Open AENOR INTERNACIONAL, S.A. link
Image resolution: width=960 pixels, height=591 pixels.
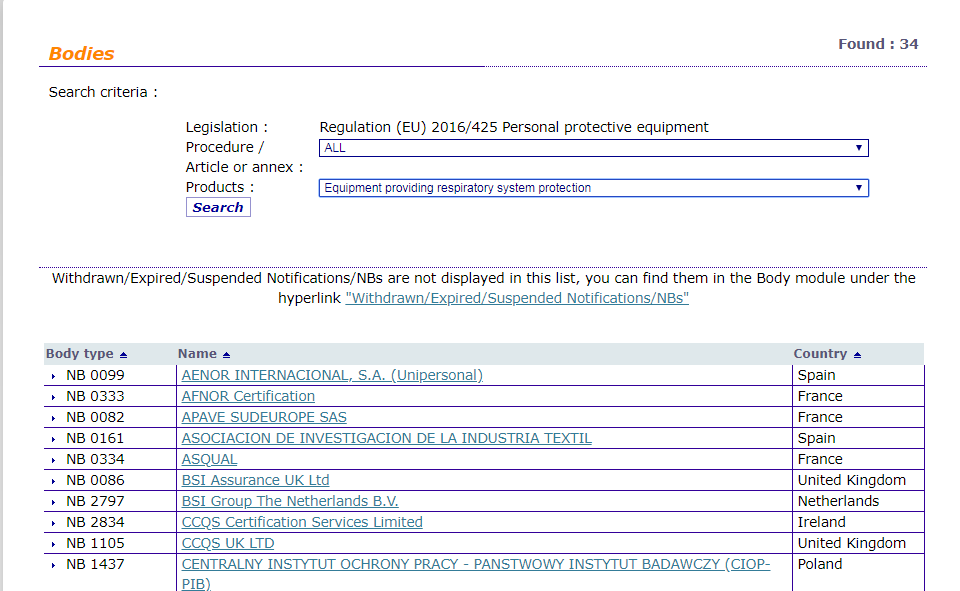coord(332,375)
